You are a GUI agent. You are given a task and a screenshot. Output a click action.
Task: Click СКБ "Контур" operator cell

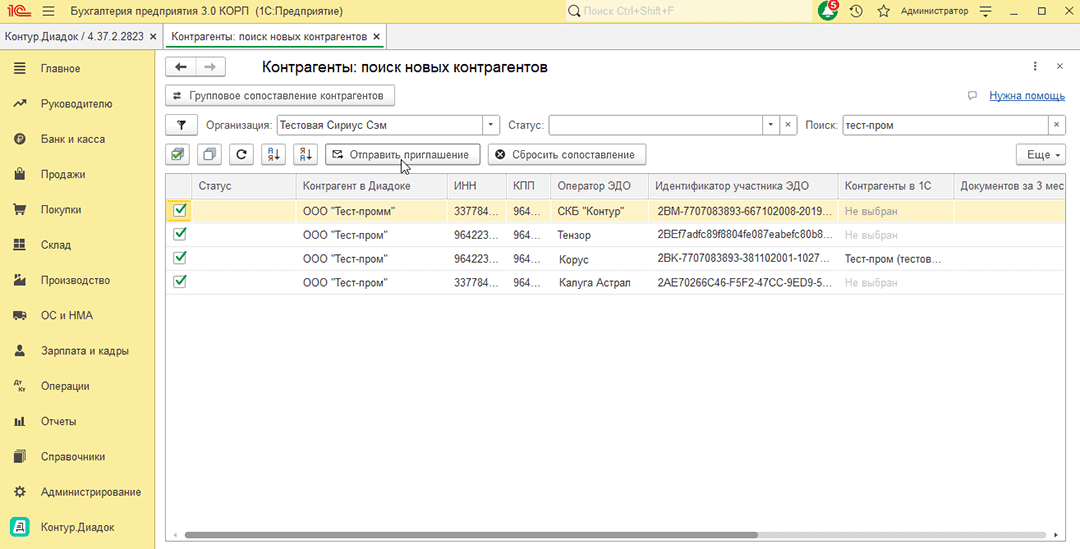599,211
